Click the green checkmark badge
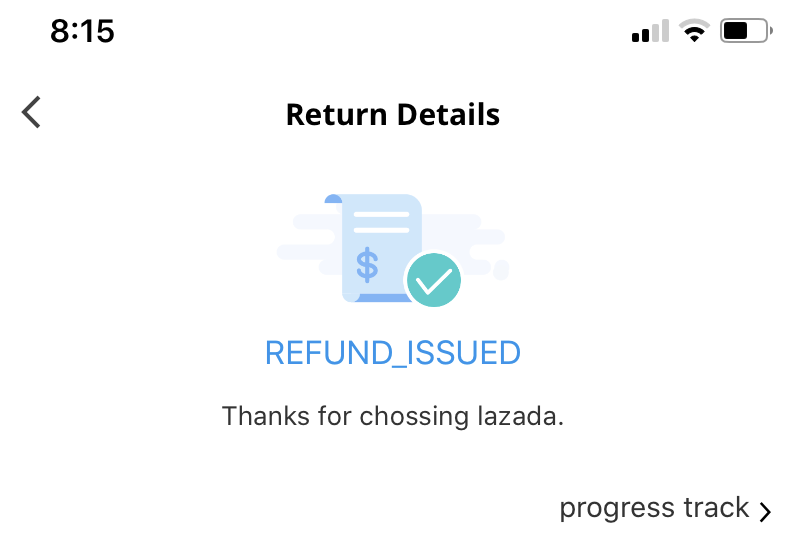800x555 pixels. [433, 280]
